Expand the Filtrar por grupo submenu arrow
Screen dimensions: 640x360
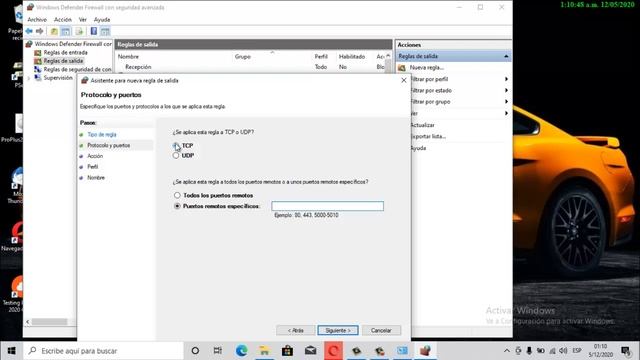coord(506,102)
